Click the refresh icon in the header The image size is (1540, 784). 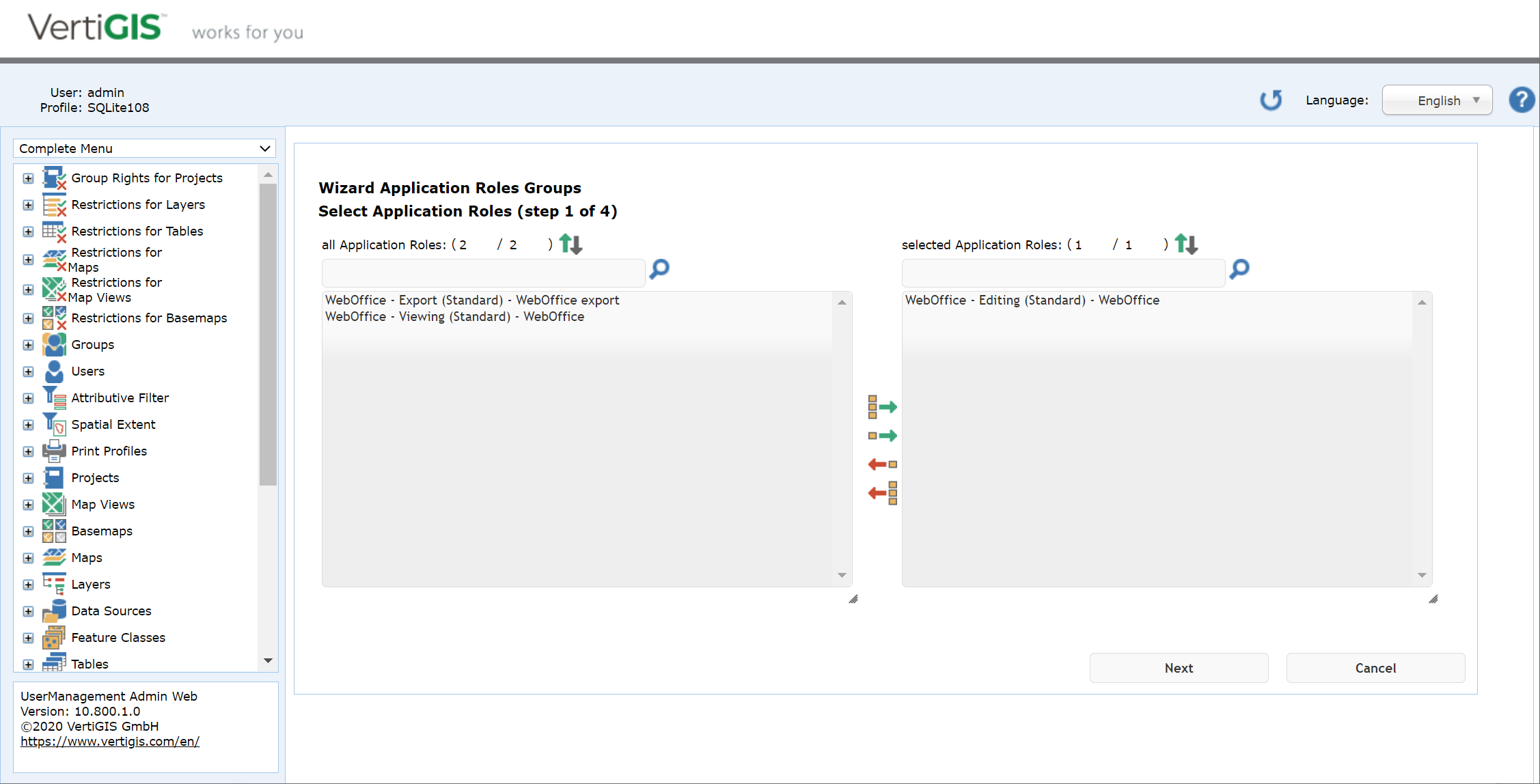click(1271, 100)
